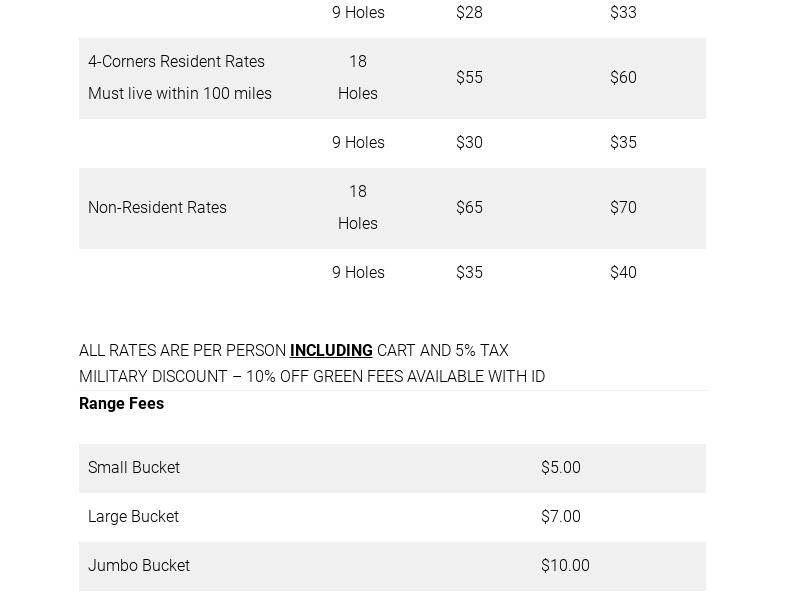Click the $33 price at top
This screenshot has height=601, width=785.
click(x=623, y=13)
